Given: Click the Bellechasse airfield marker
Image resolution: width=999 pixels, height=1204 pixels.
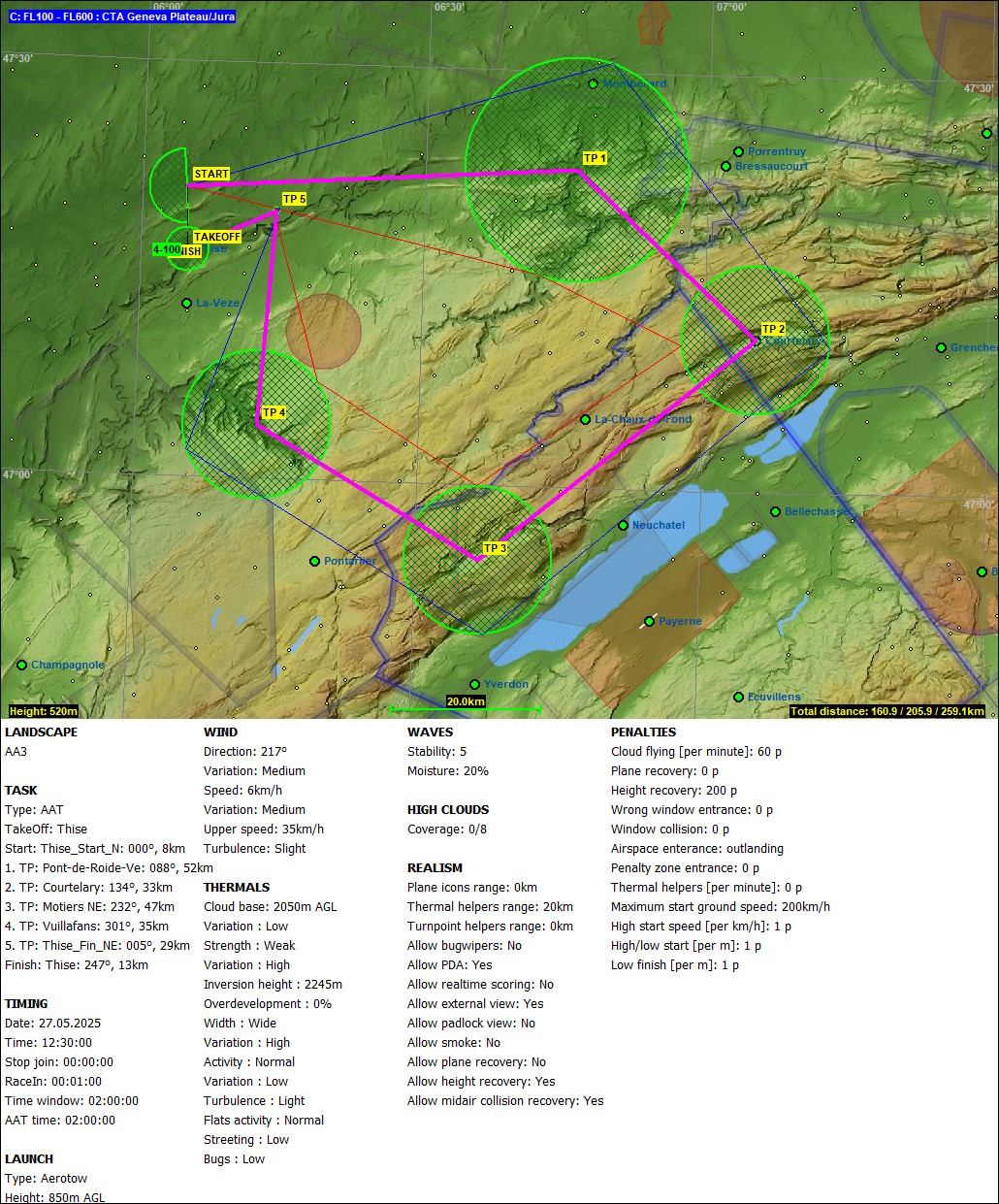Looking at the screenshot, I should click(x=776, y=512).
